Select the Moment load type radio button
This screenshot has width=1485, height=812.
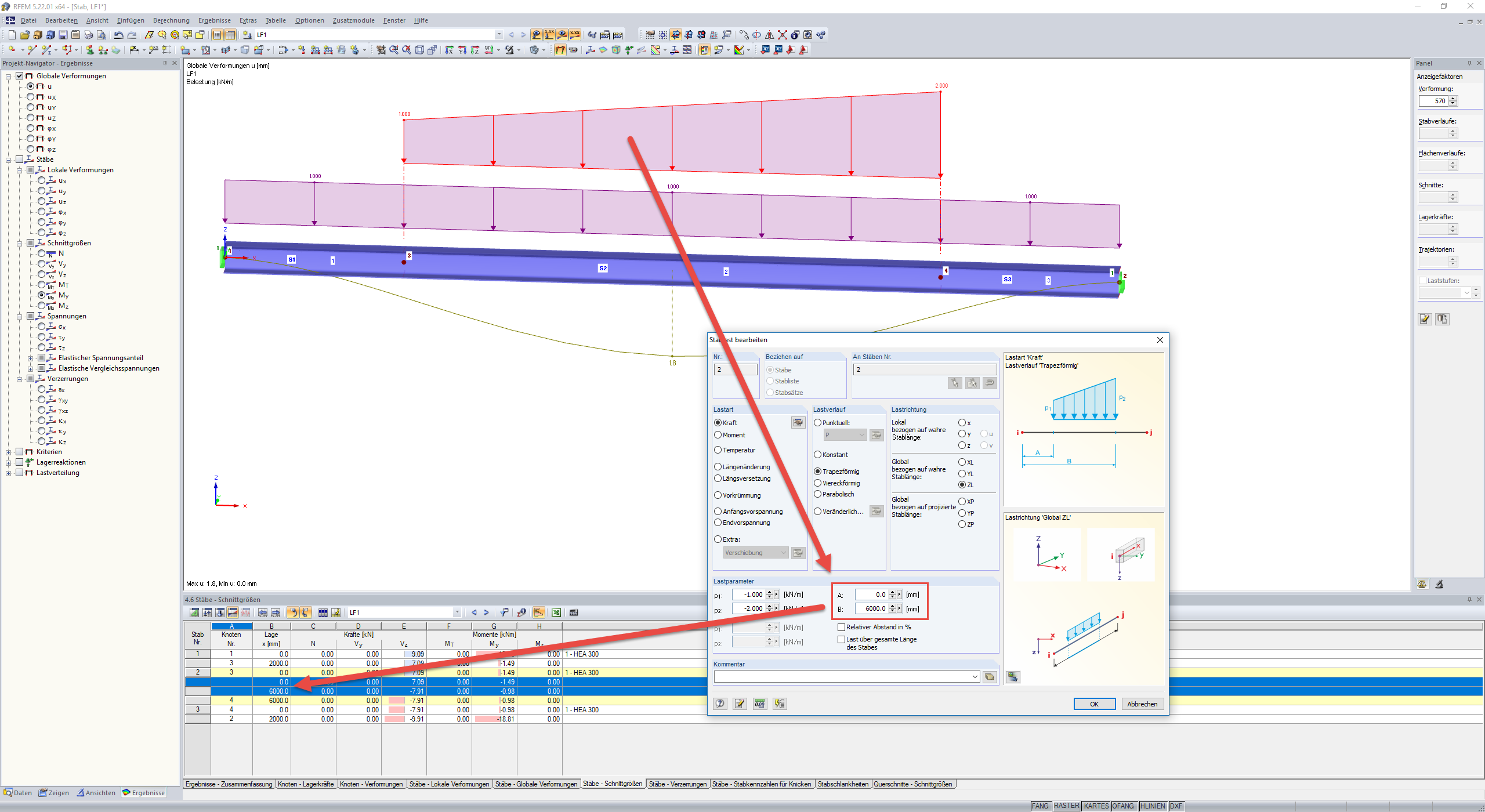tap(718, 435)
